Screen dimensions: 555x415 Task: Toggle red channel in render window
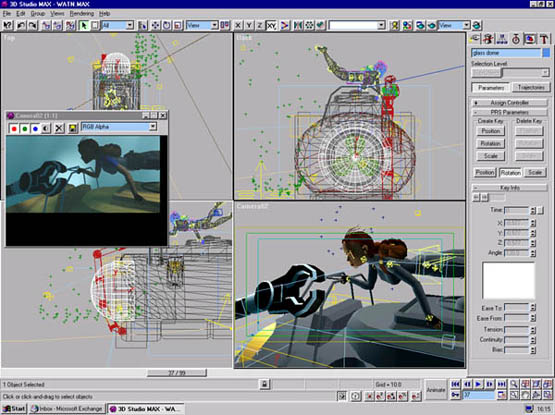tap(14, 128)
